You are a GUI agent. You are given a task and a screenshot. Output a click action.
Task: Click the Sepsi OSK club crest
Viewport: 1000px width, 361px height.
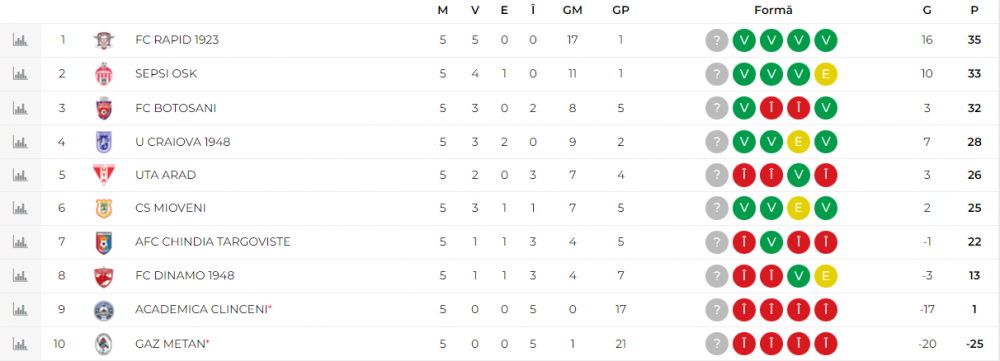tap(103, 74)
